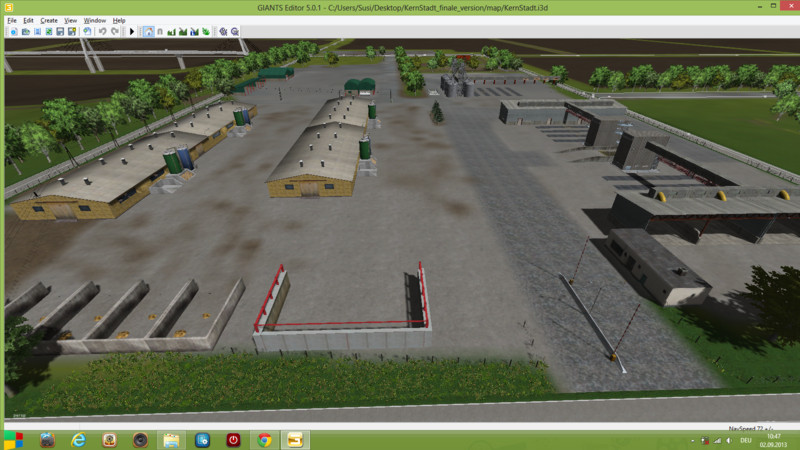Toggle the highlighted navigation mode tool
800x450 pixels.
click(148, 31)
